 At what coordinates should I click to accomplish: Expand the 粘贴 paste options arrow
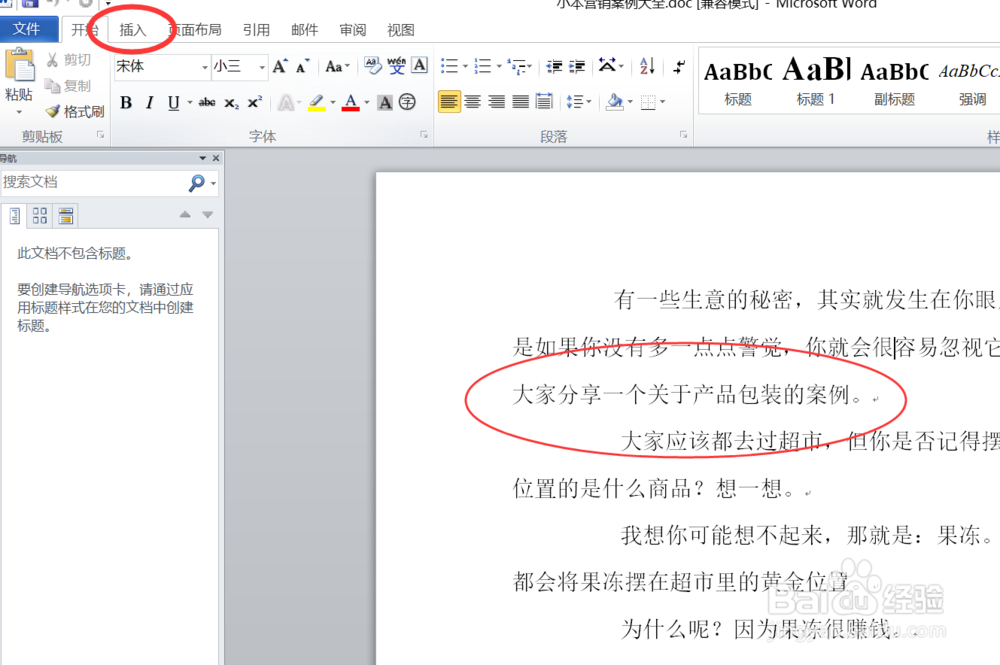[x=18, y=112]
